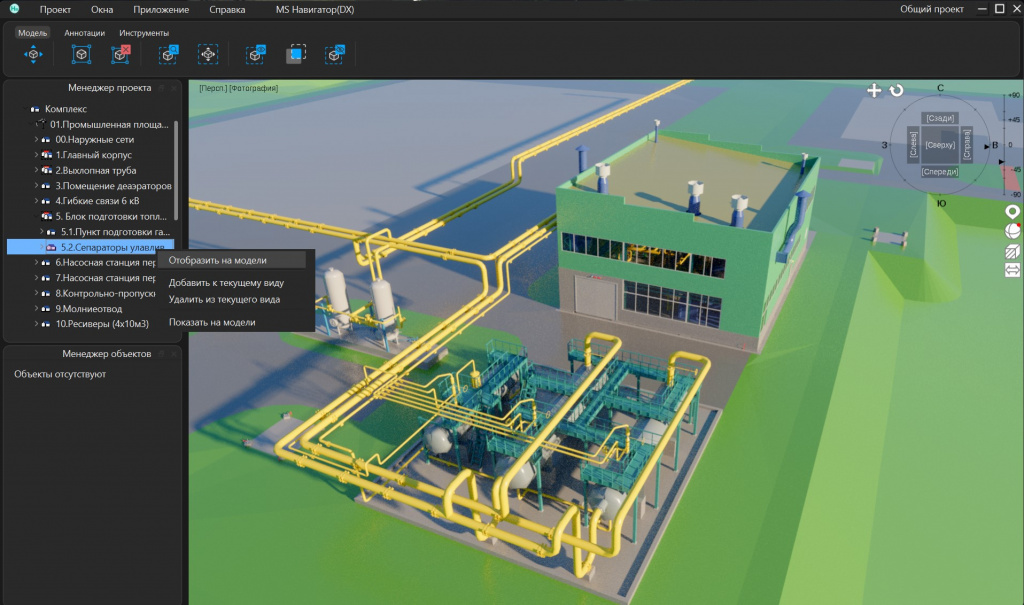
Task: Select 10.Ресиверы (4x10м3) tree row
Action: click(102, 323)
